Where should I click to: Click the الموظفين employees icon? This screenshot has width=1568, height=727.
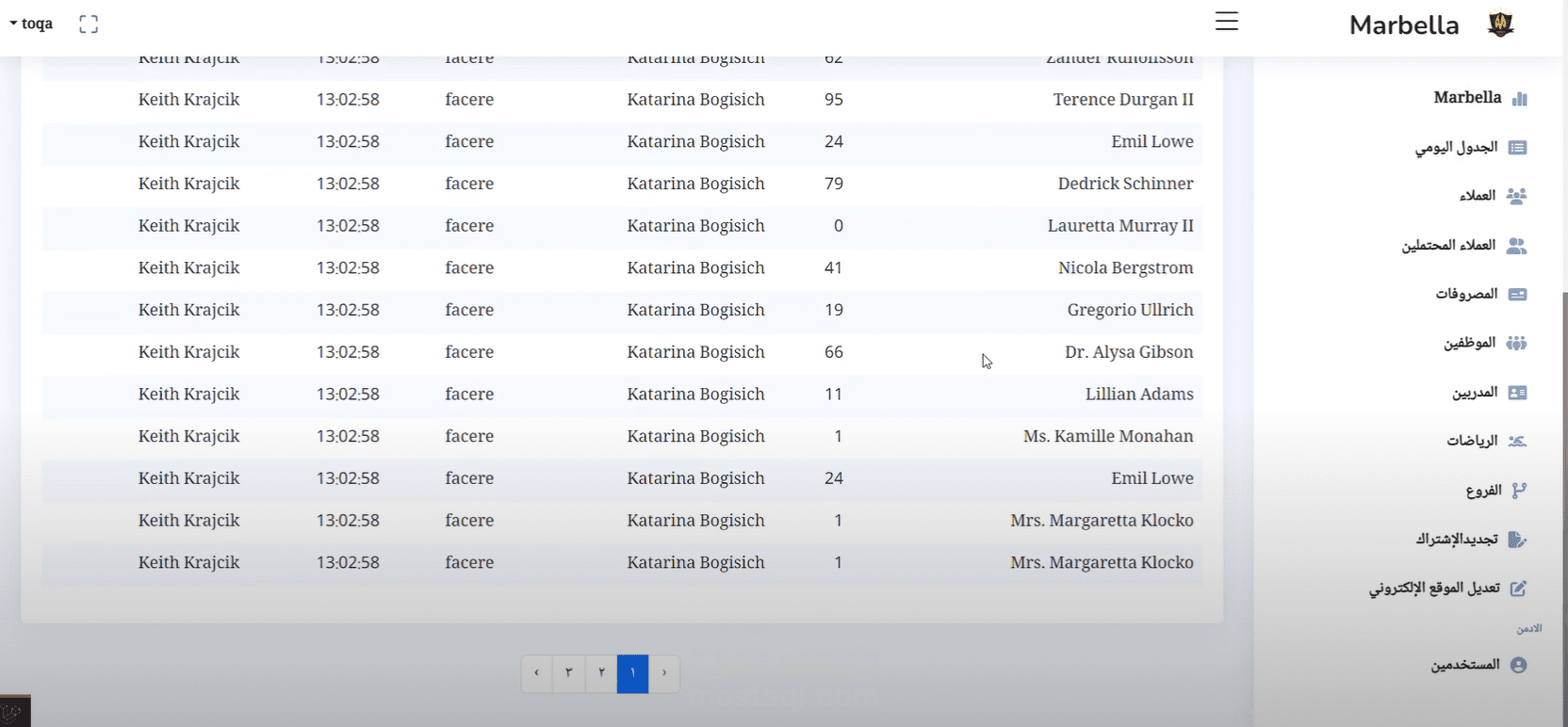tap(1516, 343)
